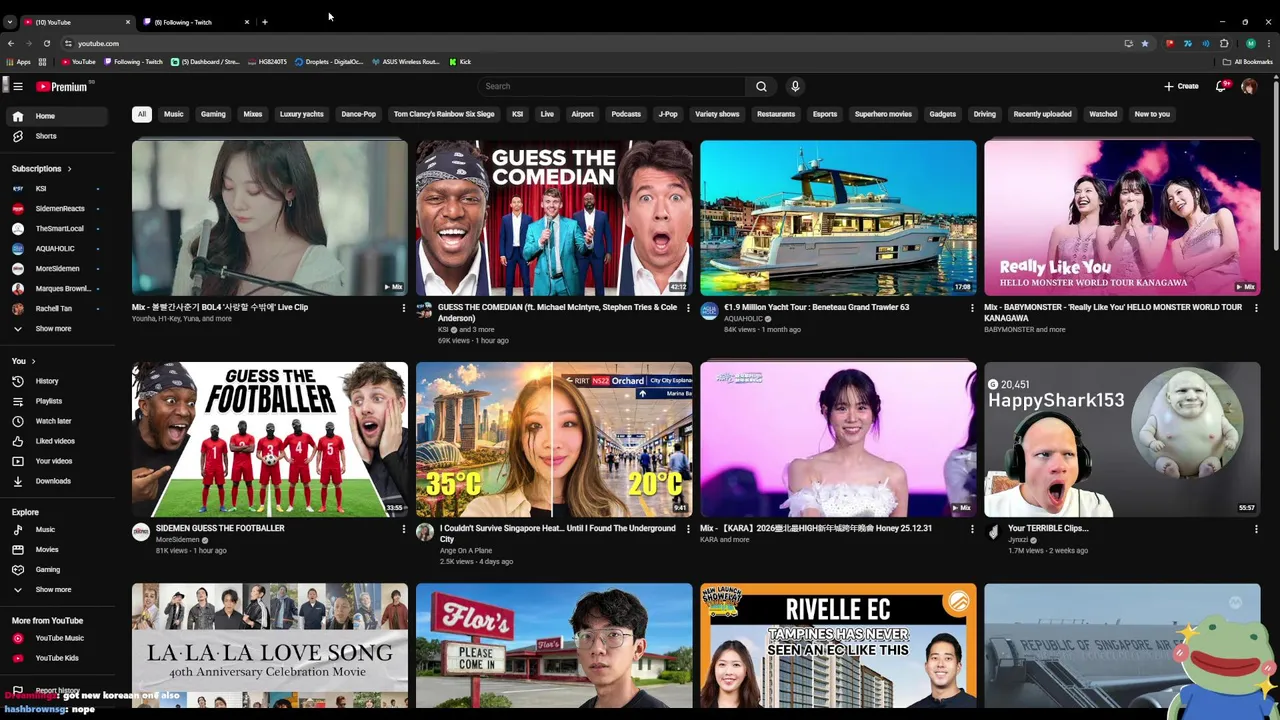1280x720 pixels.
Task: Expand the Subscriptions section header
Action: click(41, 169)
